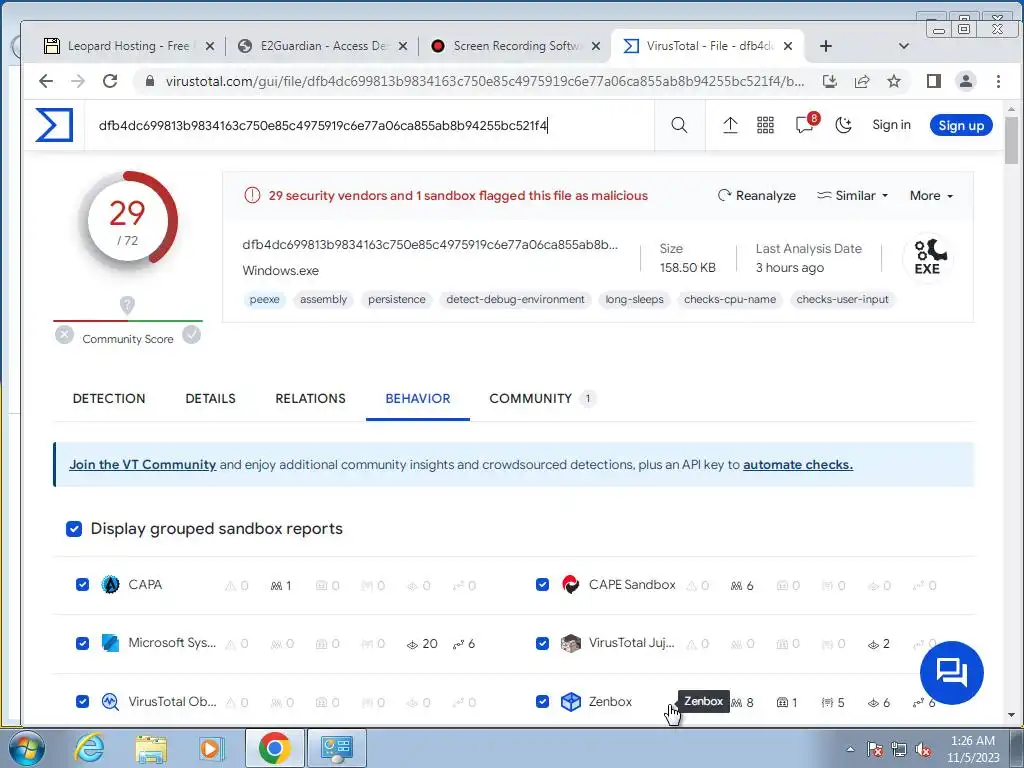
Task: Switch to the DETAILS tab
Action: 210,398
